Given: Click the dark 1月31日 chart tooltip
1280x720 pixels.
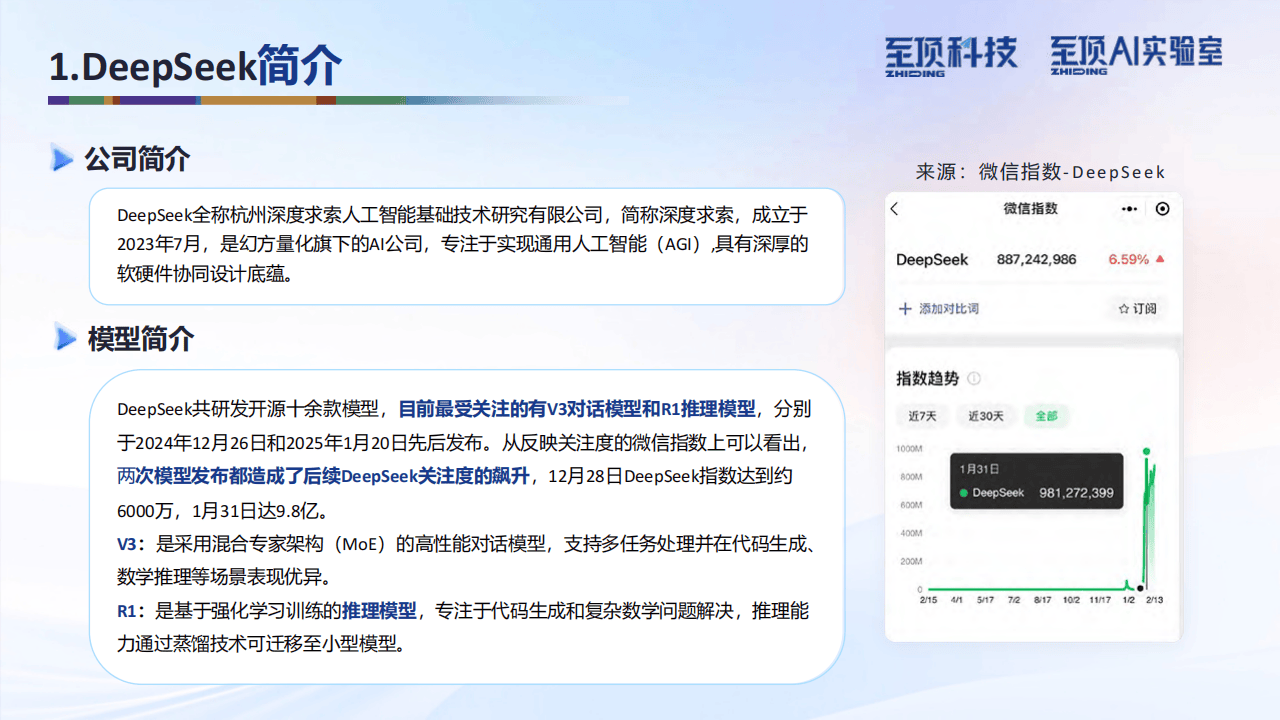Looking at the screenshot, I should (1036, 482).
